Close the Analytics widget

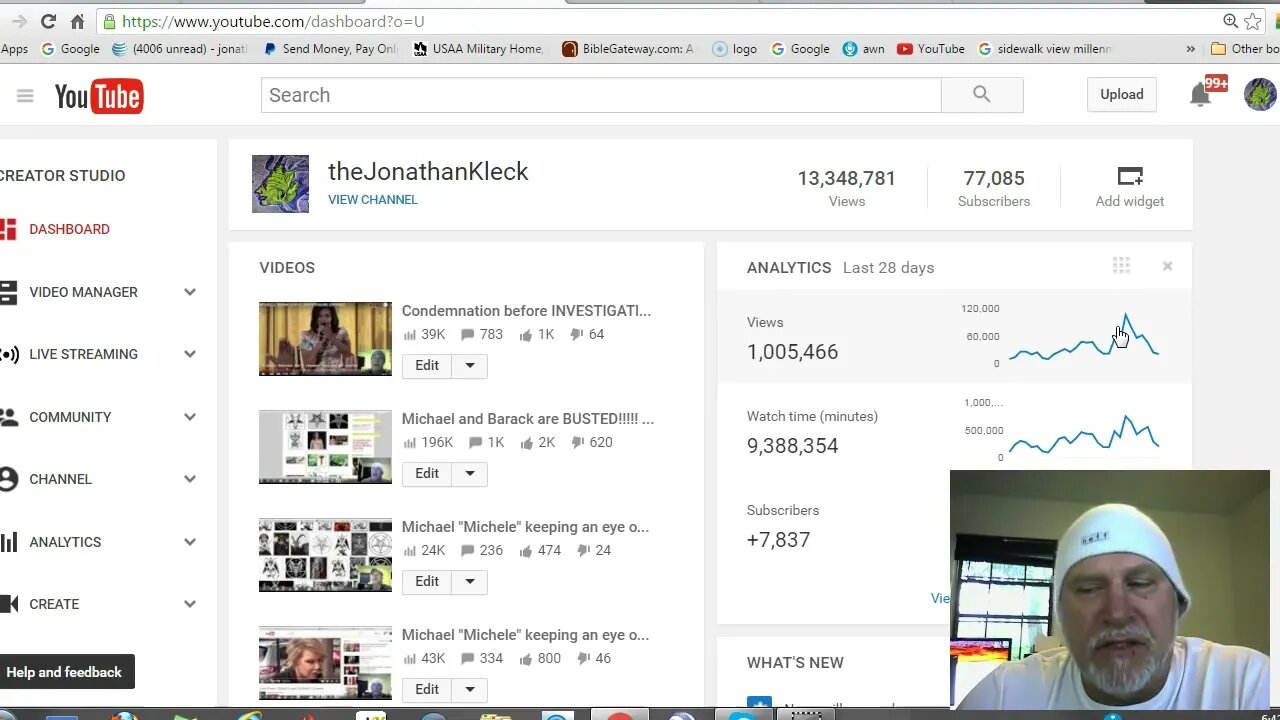click(1167, 266)
